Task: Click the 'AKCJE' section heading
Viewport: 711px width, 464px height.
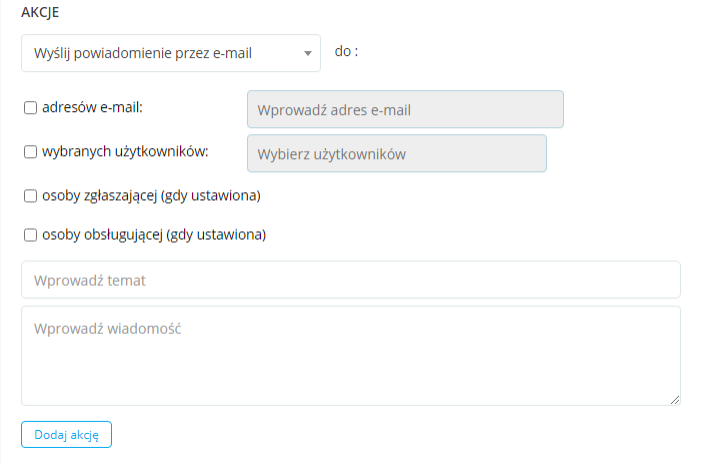Action: (40, 12)
